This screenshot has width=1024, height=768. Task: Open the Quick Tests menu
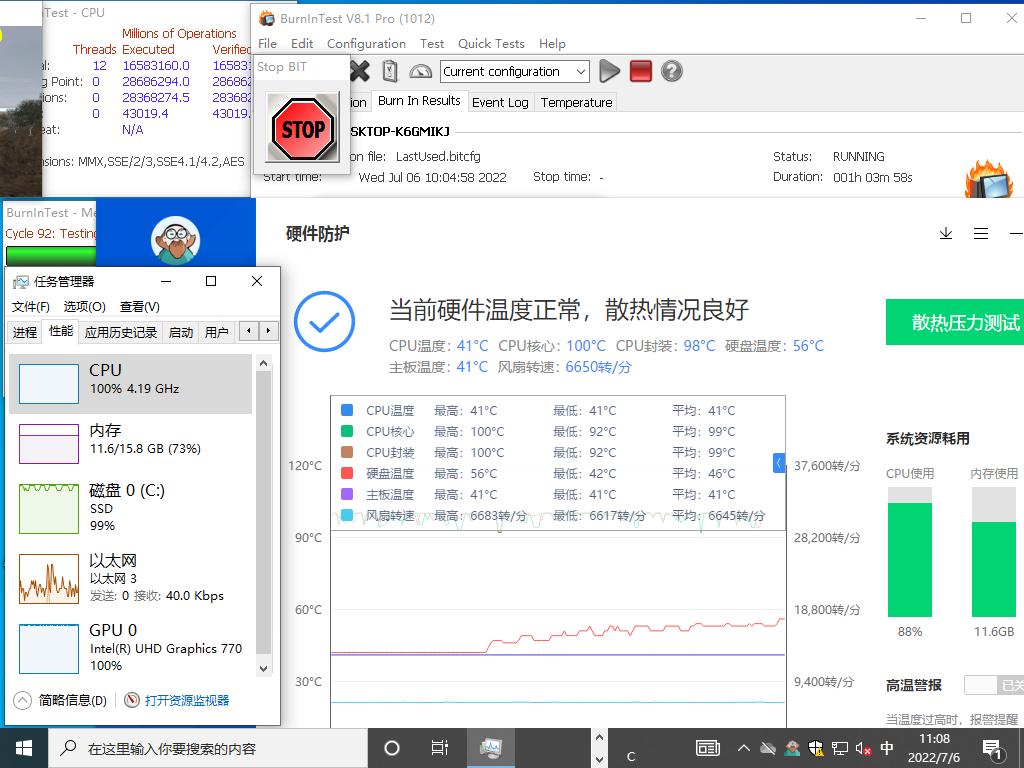pos(491,44)
